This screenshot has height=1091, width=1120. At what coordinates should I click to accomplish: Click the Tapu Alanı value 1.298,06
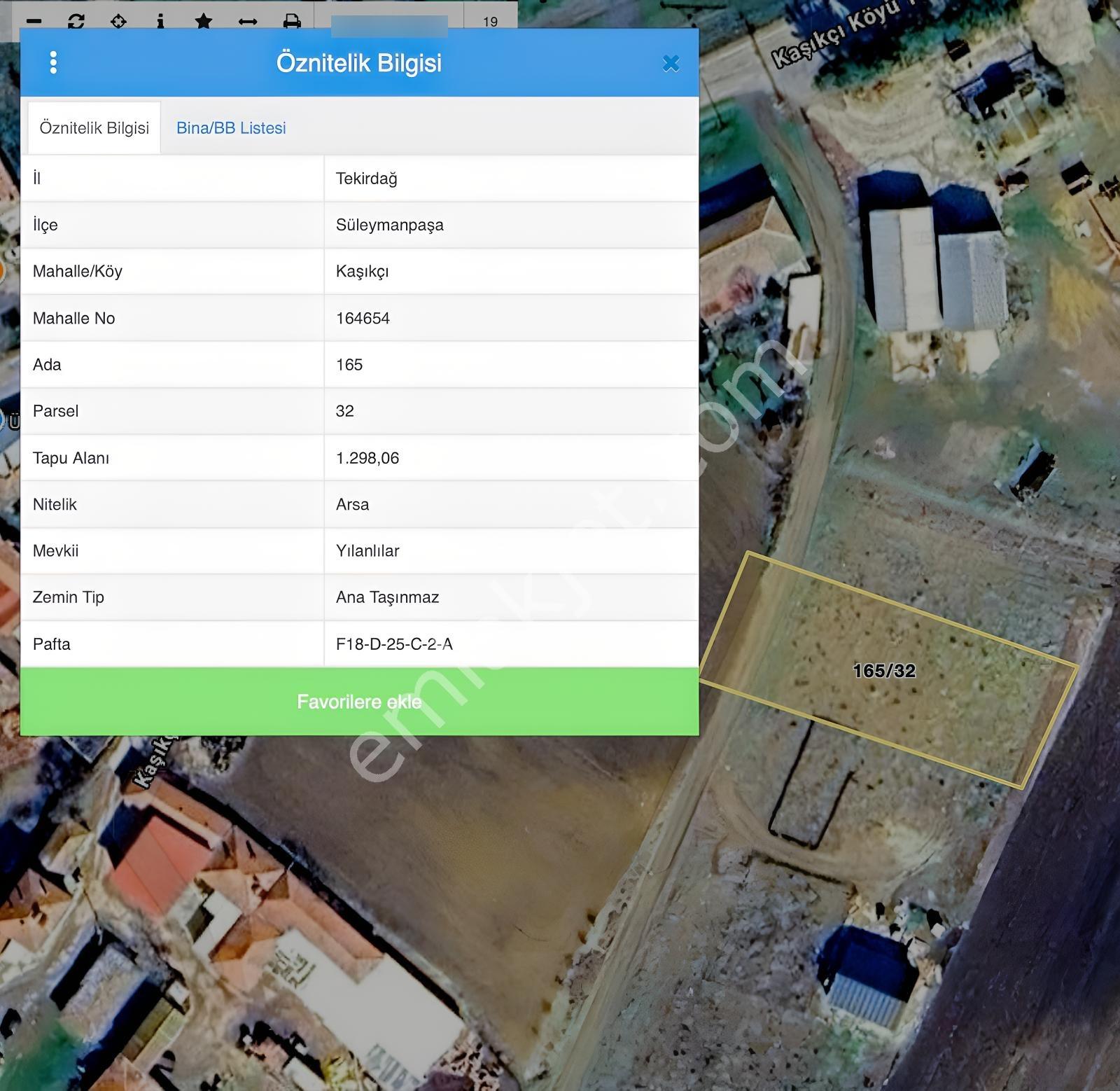pos(367,458)
